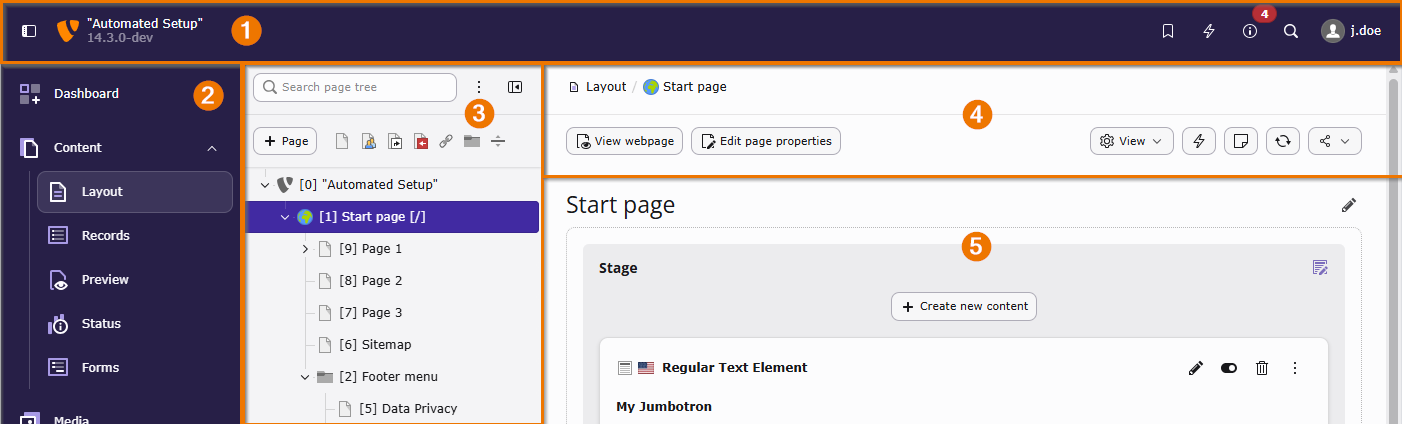
Task: Select [7] Page 3 in tree
Action: pyautogui.click(x=370, y=313)
